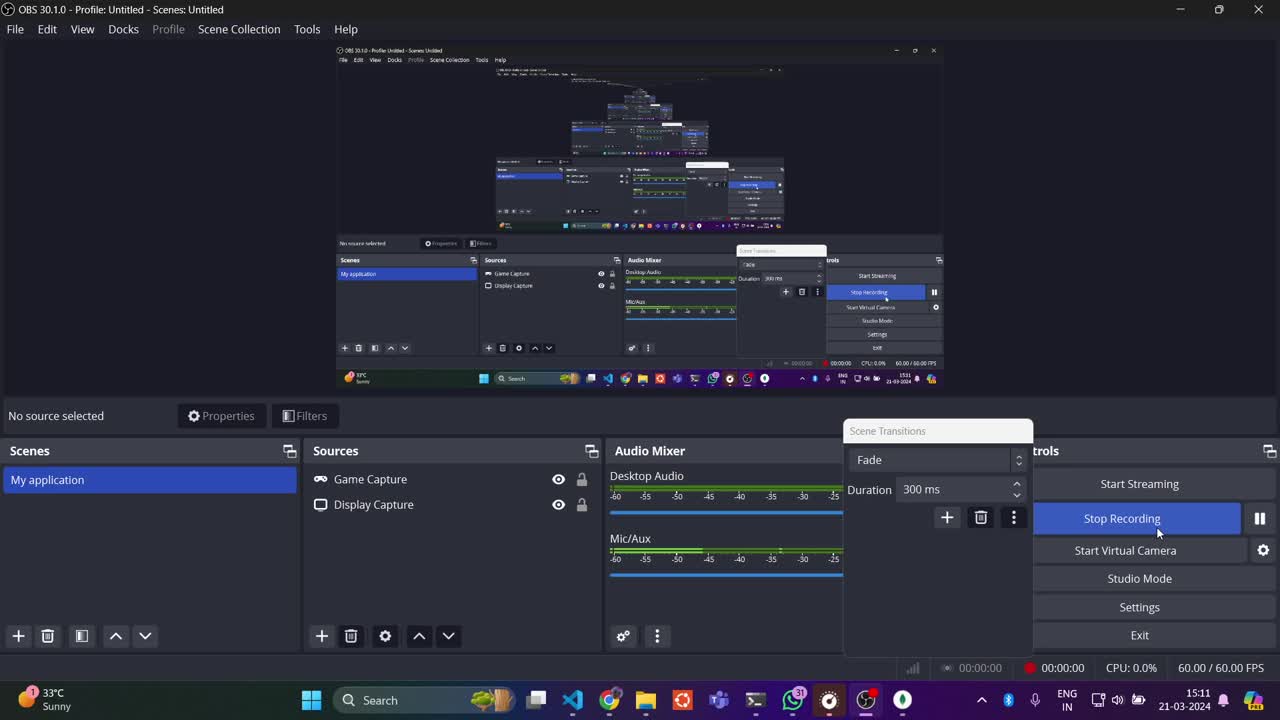Hide the Game Capture source
The width and height of the screenshot is (1280, 720).
pyautogui.click(x=558, y=479)
